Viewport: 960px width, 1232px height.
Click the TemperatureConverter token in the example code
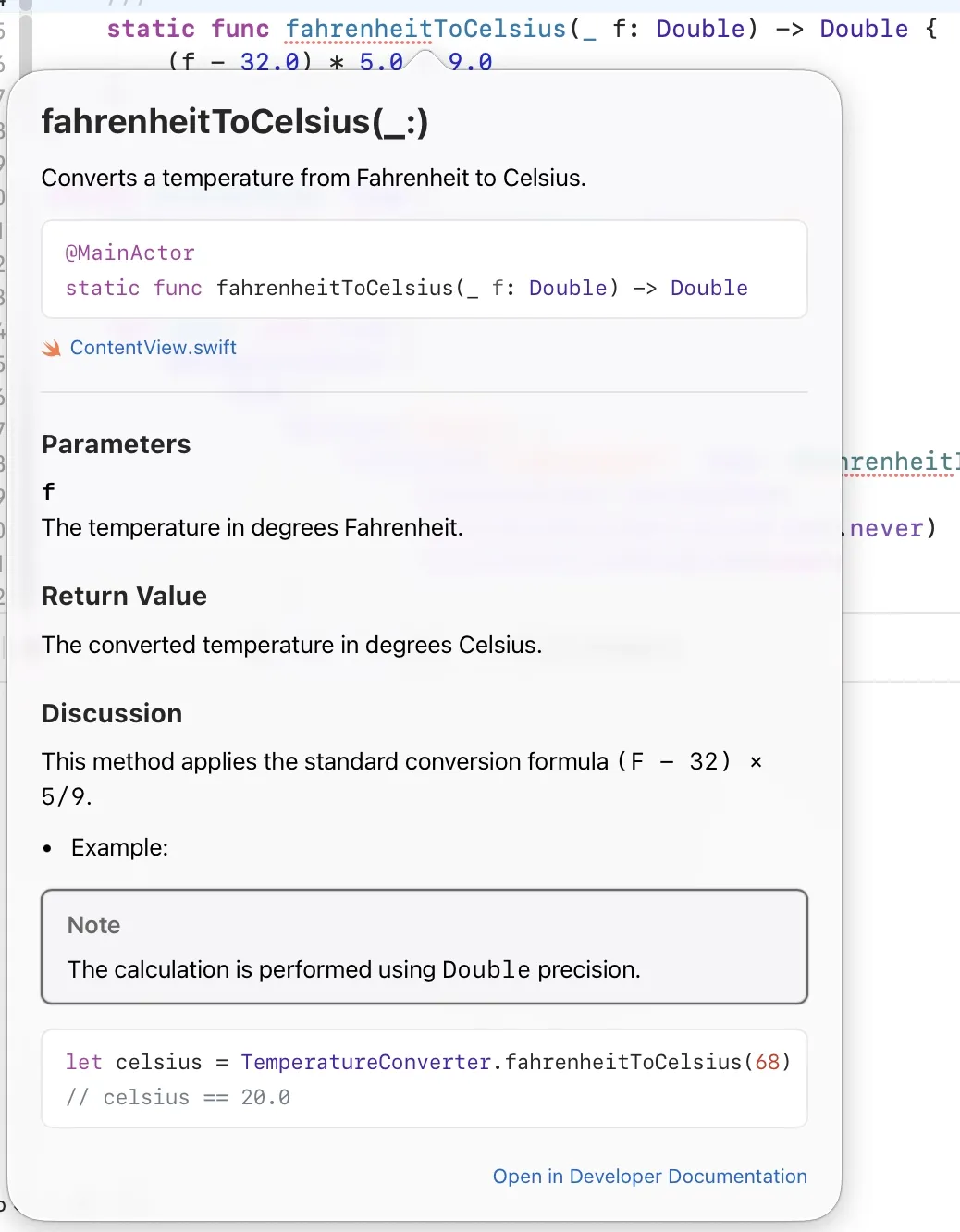click(365, 1062)
